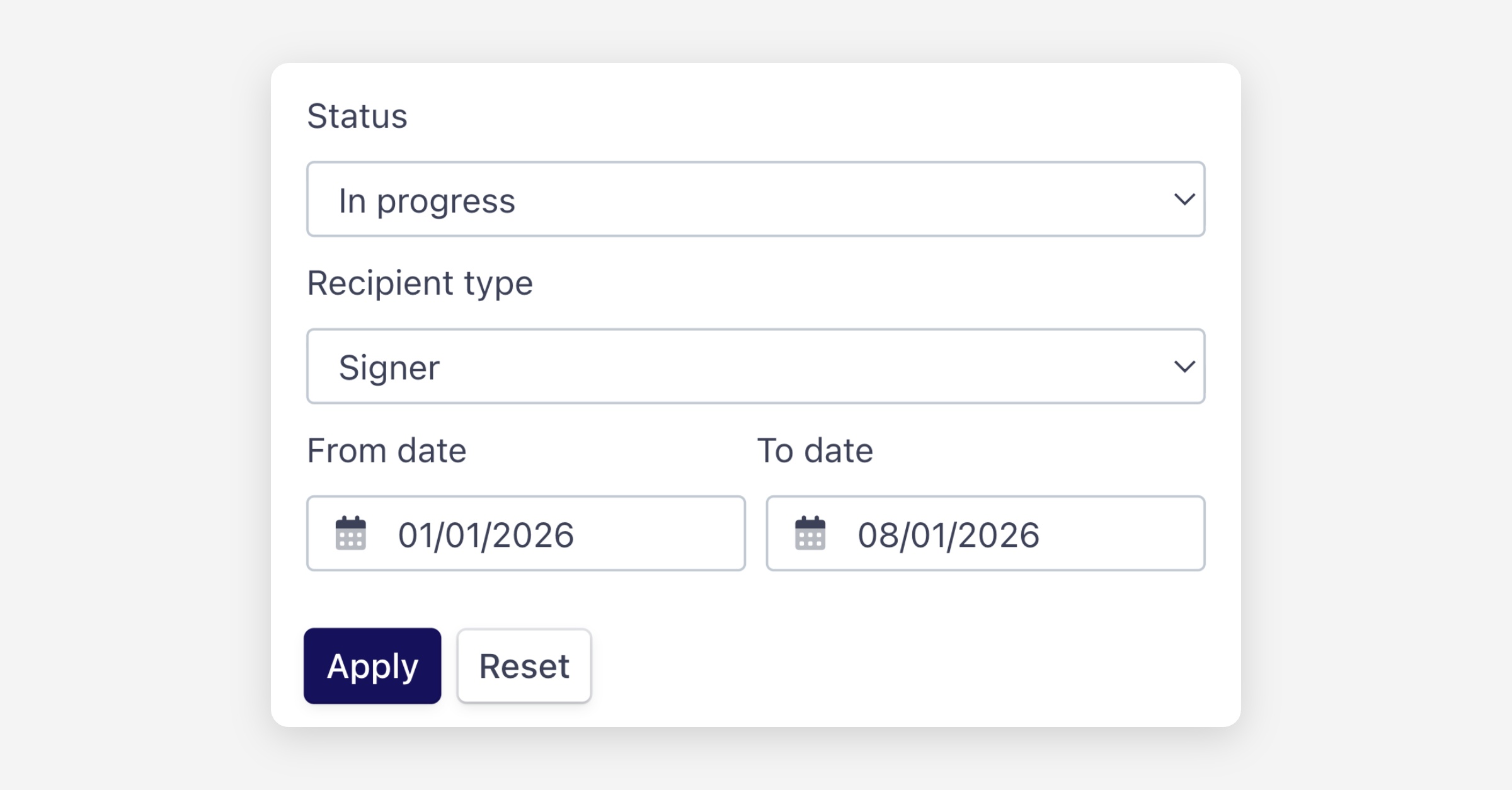This screenshot has height=790, width=1512.
Task: Expand the Recipient type dropdown
Action: [x=755, y=367]
